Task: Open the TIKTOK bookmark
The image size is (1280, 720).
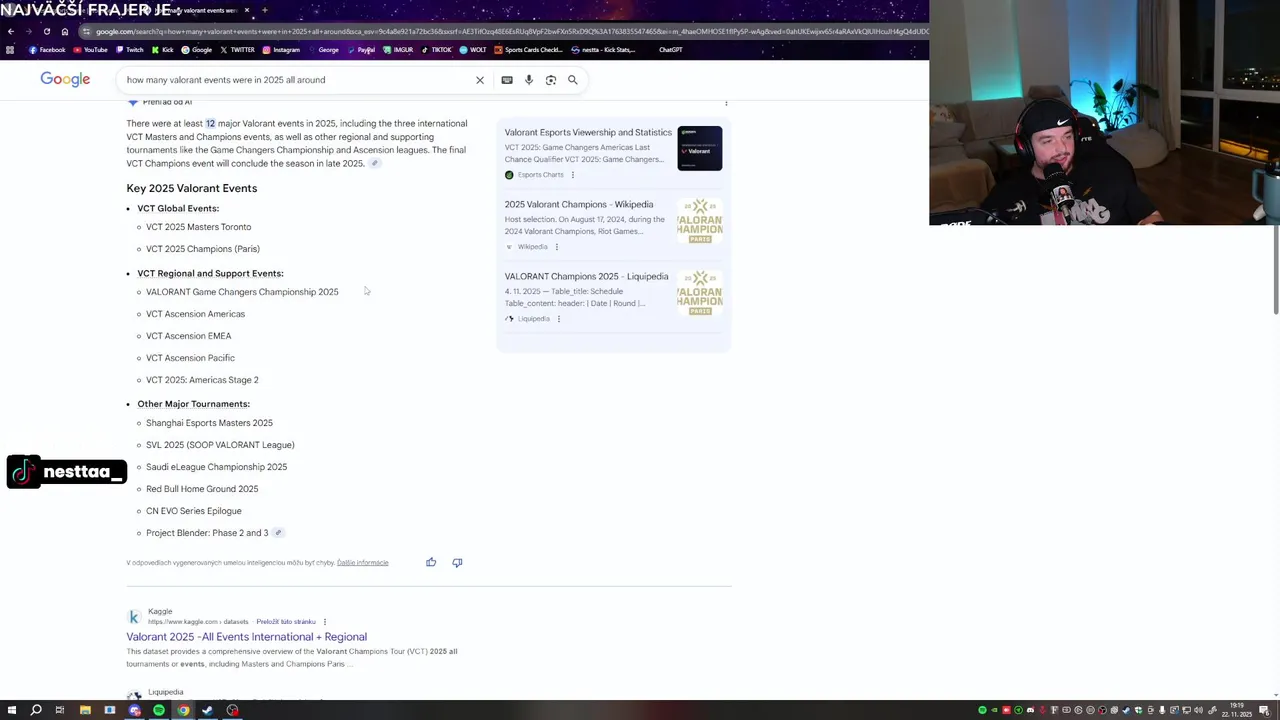Action: click(x=438, y=50)
